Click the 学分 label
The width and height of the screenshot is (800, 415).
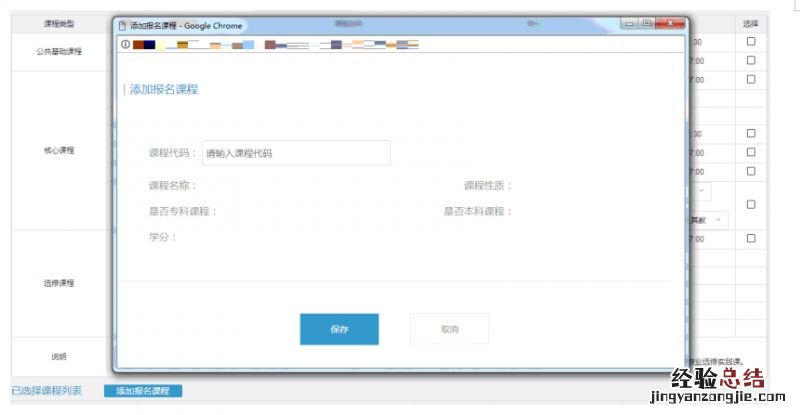tap(162, 237)
